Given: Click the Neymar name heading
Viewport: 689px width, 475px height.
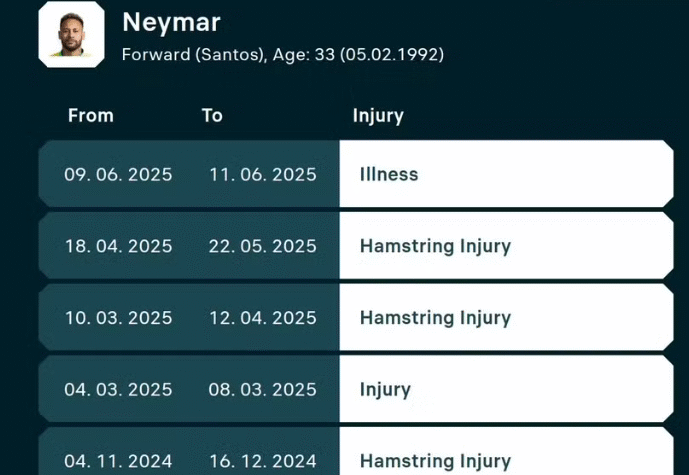Looking at the screenshot, I should (x=171, y=22).
